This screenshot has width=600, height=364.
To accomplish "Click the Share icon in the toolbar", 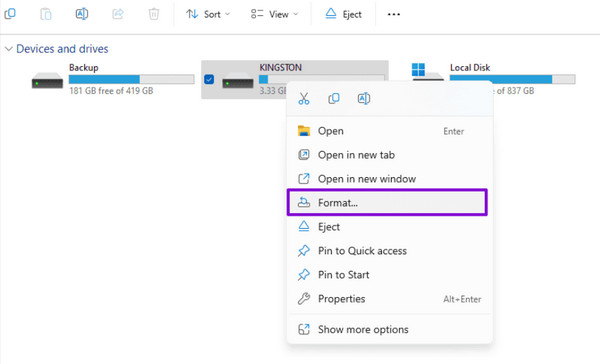I will click(x=118, y=14).
